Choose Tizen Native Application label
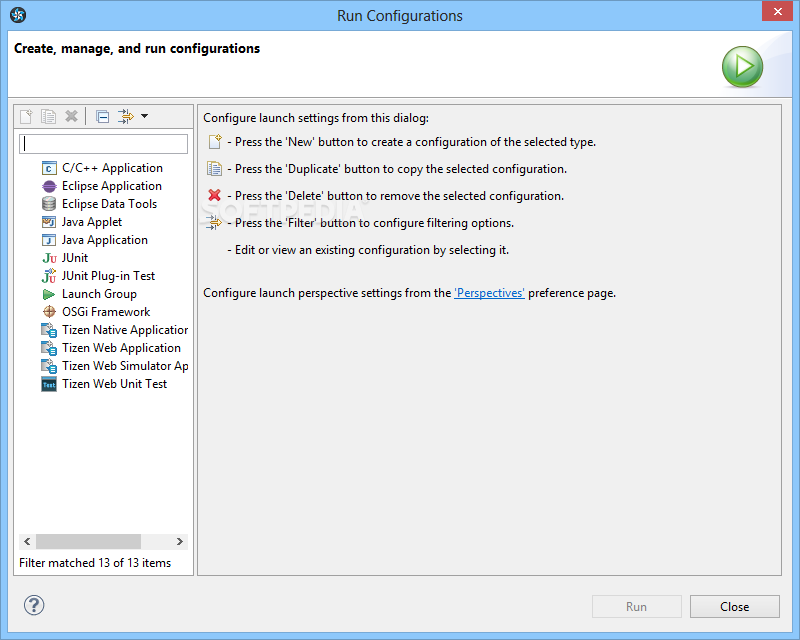Viewport: 800px width, 640px height. click(x=125, y=330)
